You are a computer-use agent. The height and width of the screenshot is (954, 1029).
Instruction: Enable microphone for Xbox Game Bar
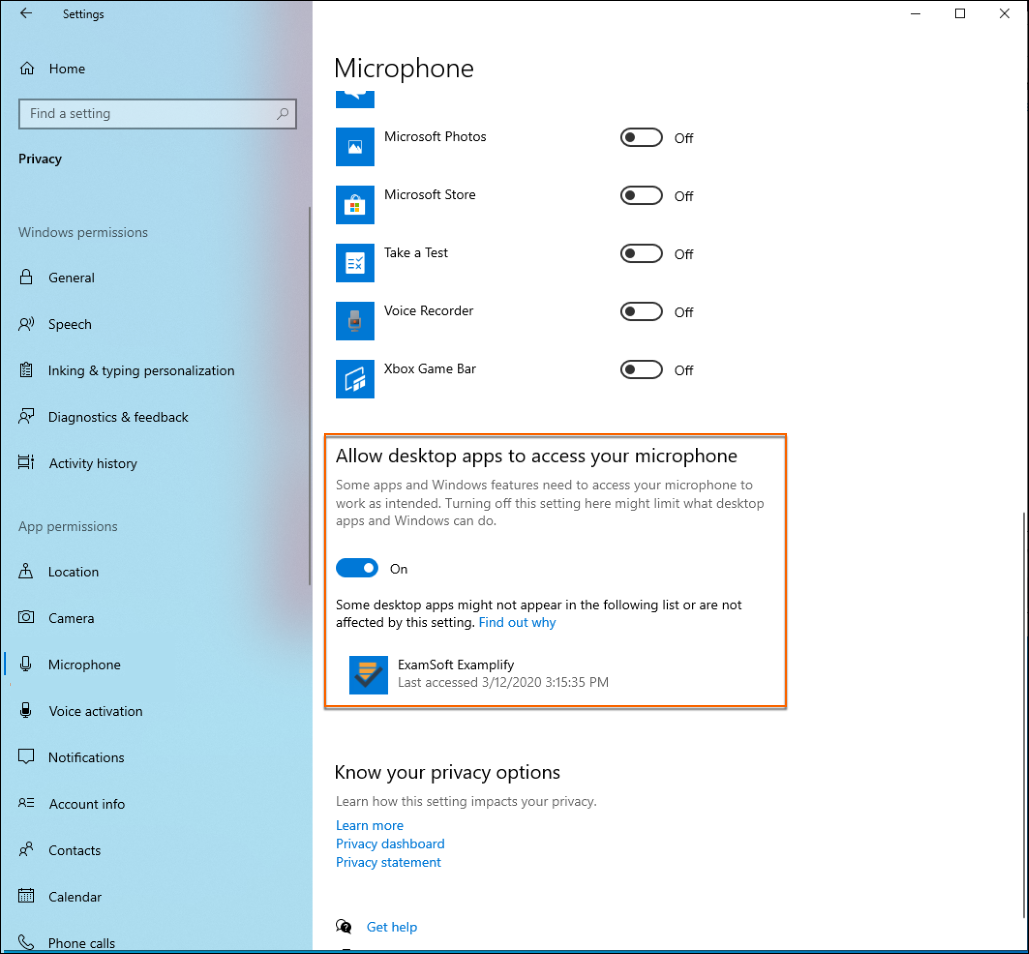point(641,370)
